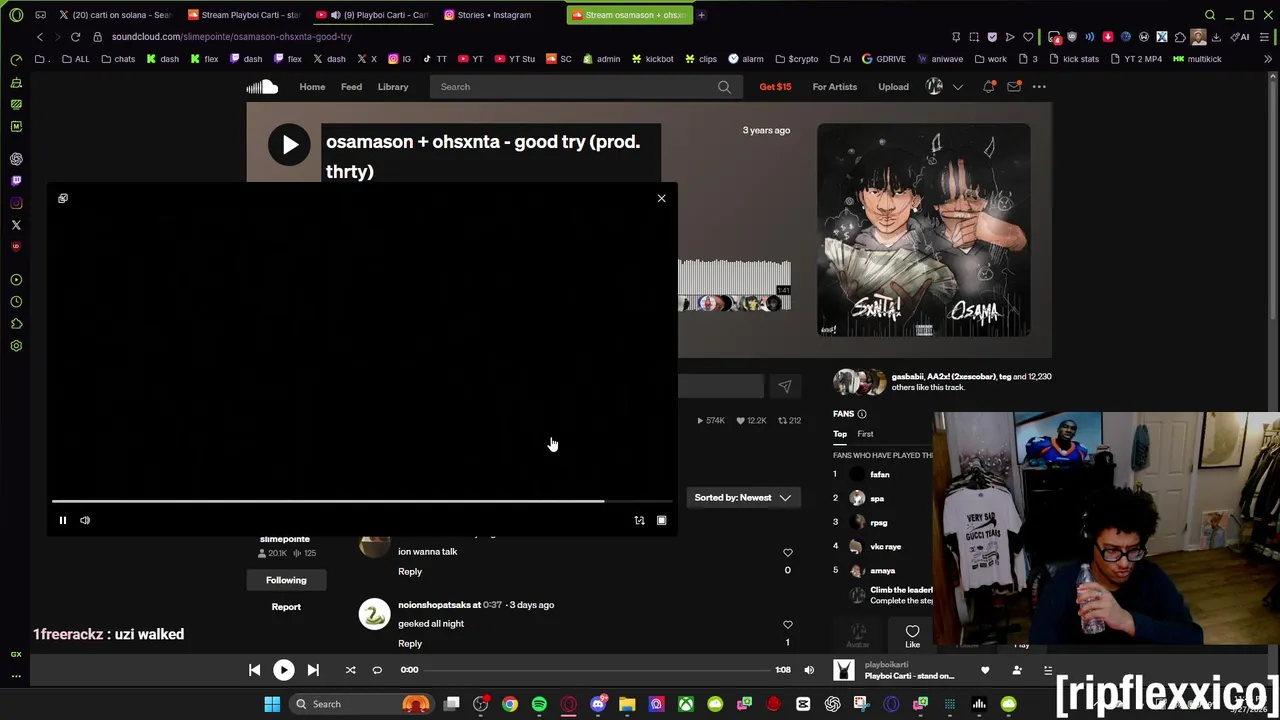The width and height of the screenshot is (1280, 720).
Task: Go to SoundCloud Home
Action: pos(312,87)
